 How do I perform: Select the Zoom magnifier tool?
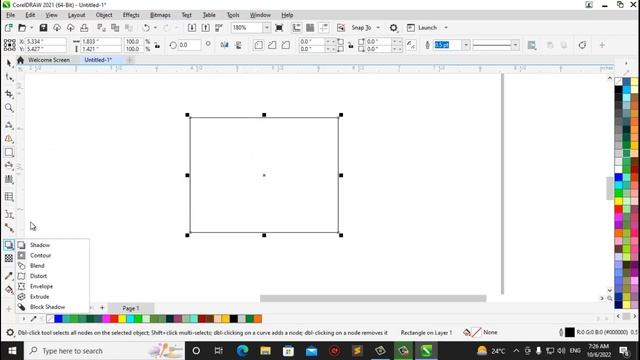coord(9,108)
